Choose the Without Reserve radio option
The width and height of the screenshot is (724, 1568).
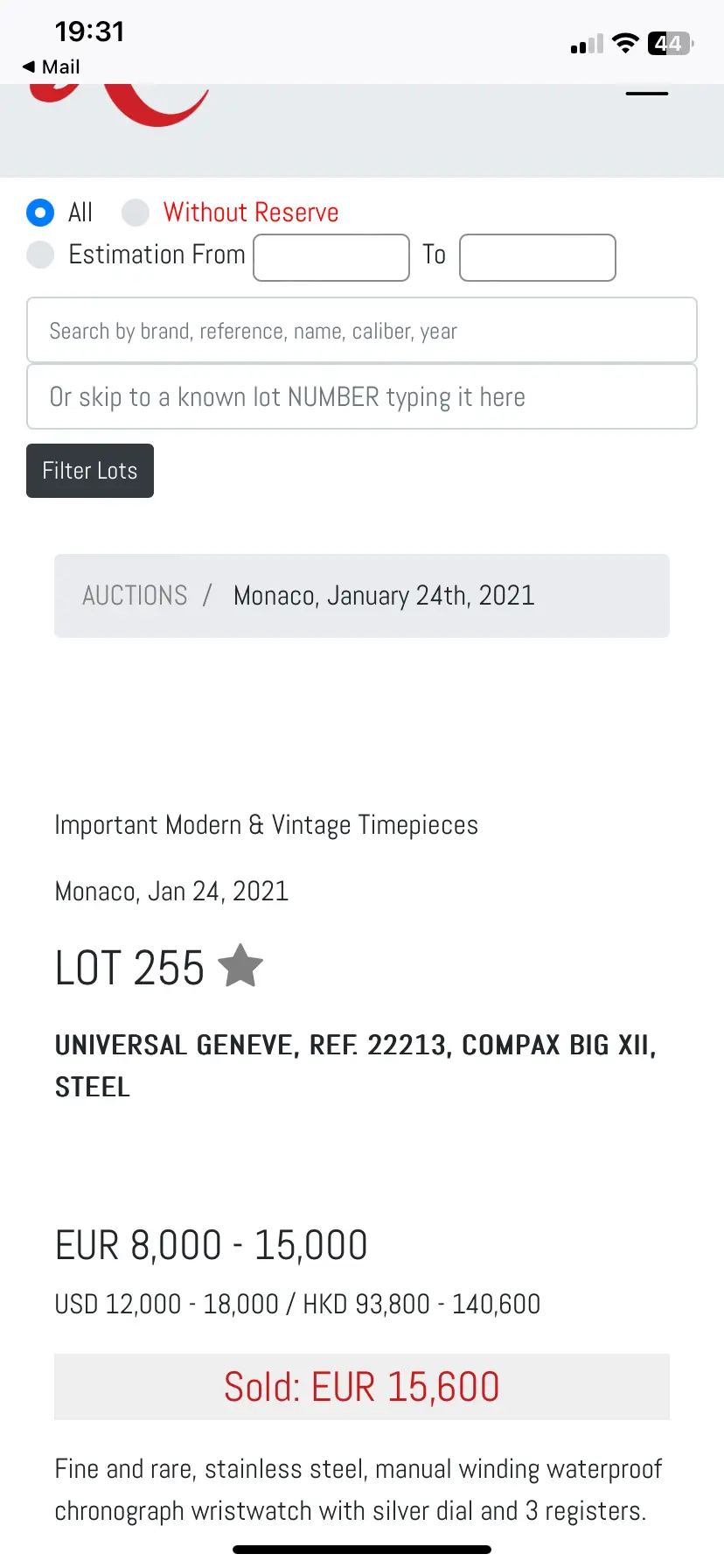tap(136, 212)
